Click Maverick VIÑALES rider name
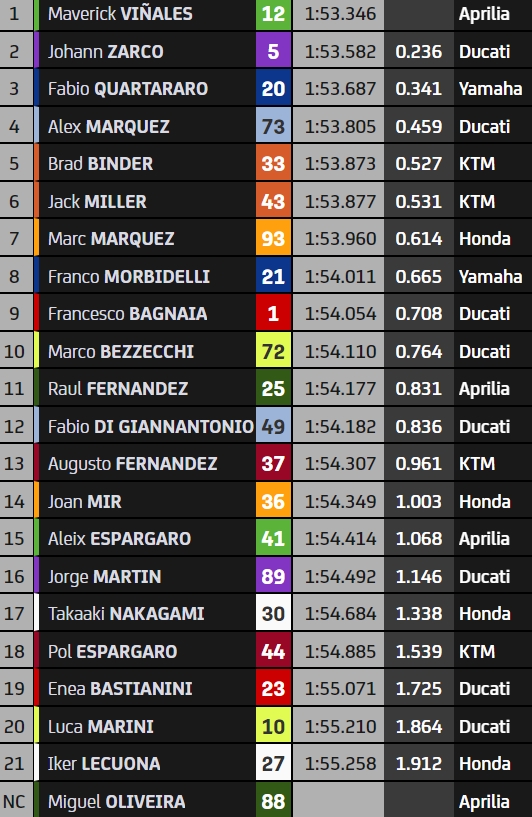This screenshot has height=817, width=532. tap(120, 14)
